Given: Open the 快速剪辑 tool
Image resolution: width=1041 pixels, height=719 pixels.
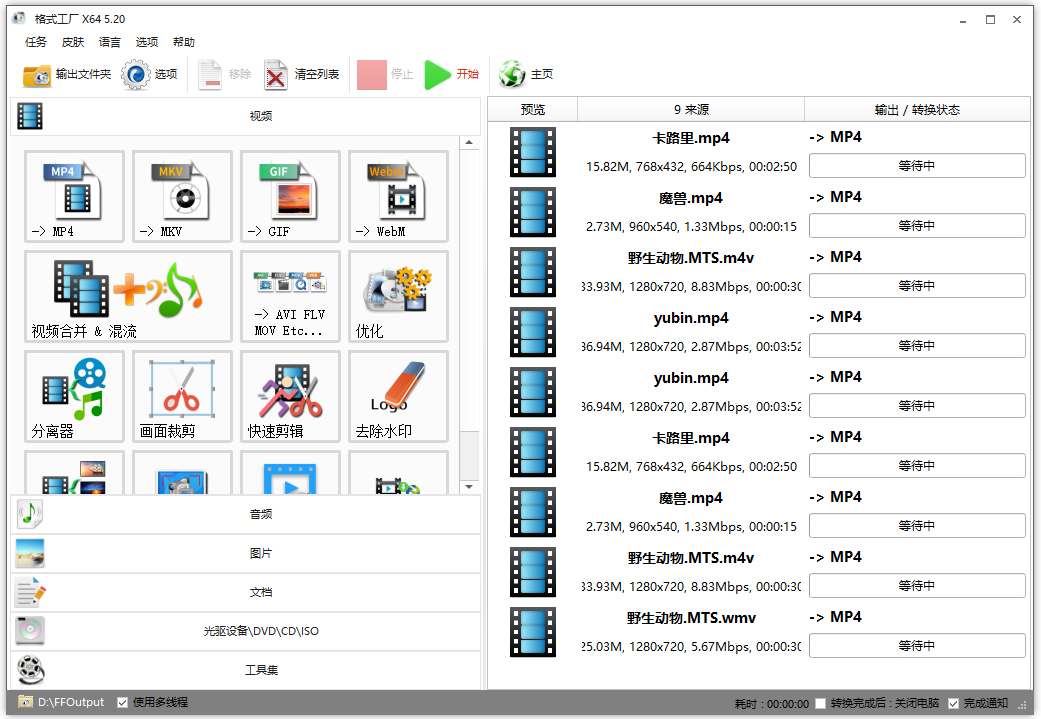Looking at the screenshot, I should click(290, 396).
